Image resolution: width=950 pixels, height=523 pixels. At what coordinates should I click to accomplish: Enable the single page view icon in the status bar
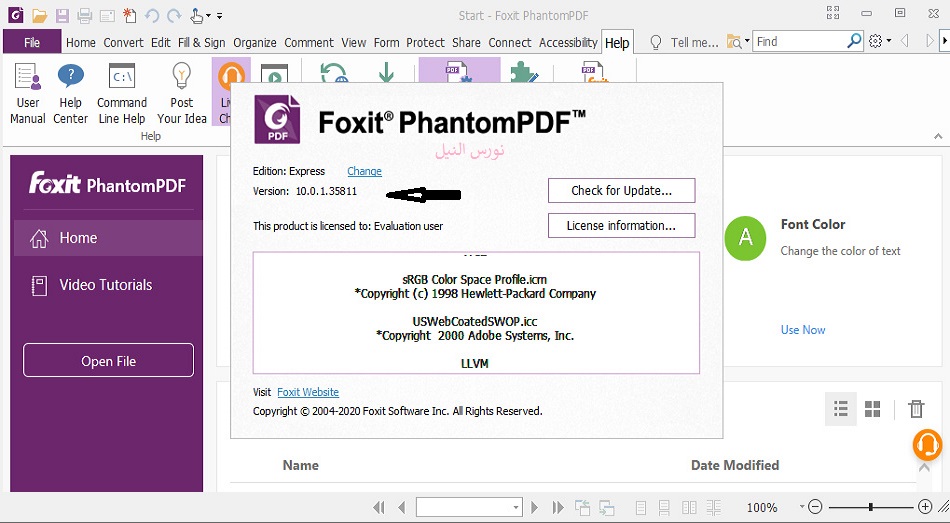641,508
